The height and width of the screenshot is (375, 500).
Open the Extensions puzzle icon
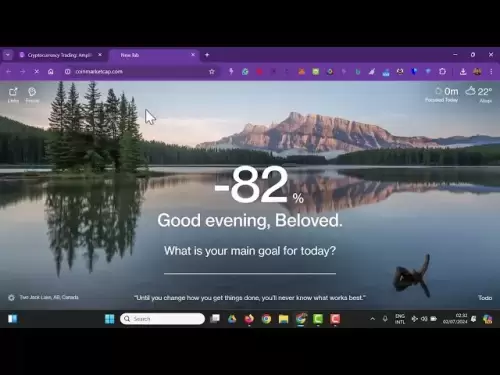(x=442, y=71)
